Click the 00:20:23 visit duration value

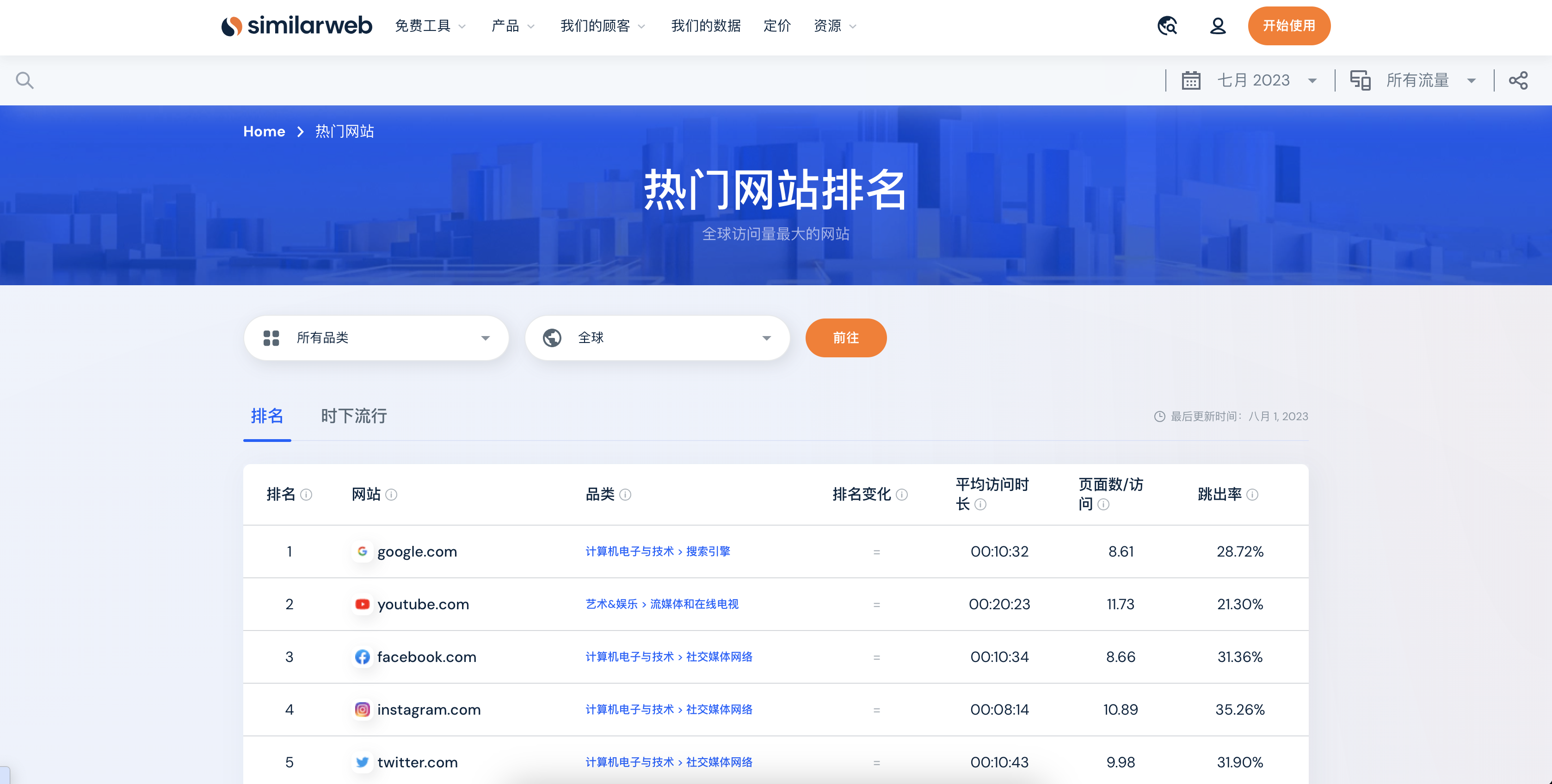point(999,604)
